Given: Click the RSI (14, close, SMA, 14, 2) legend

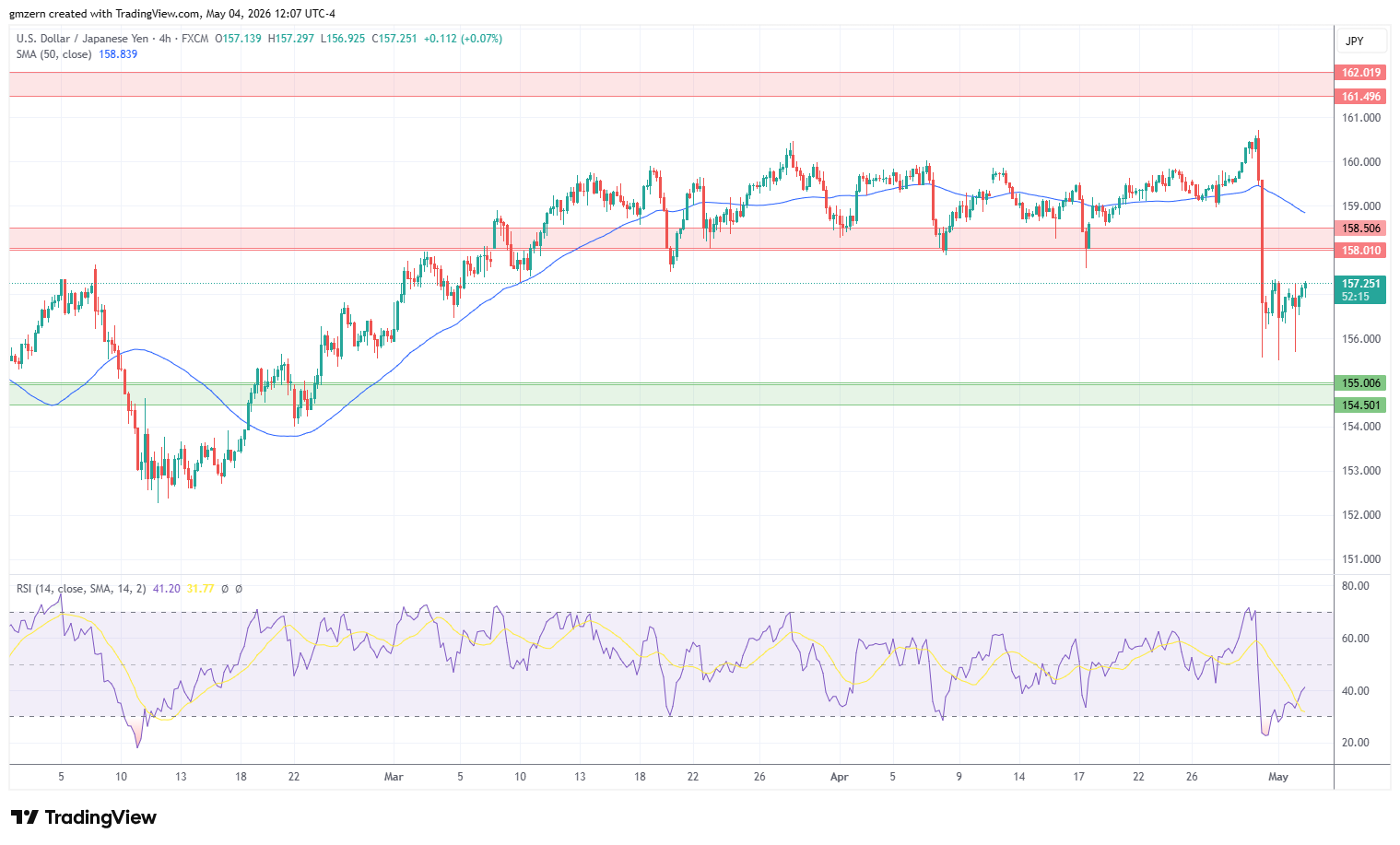Looking at the screenshot, I should (81, 589).
